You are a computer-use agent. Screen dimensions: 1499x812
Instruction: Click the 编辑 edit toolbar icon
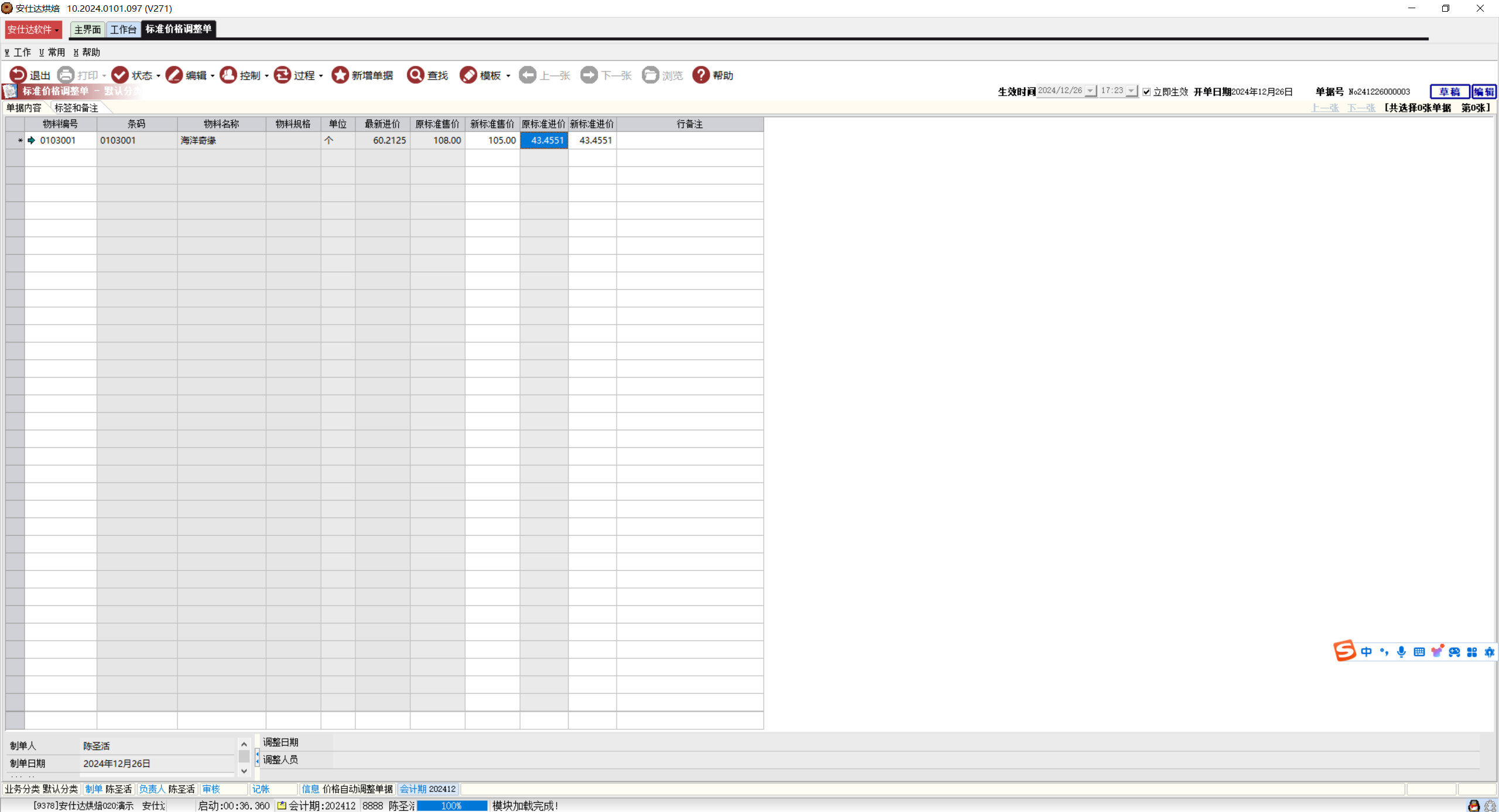coord(174,75)
